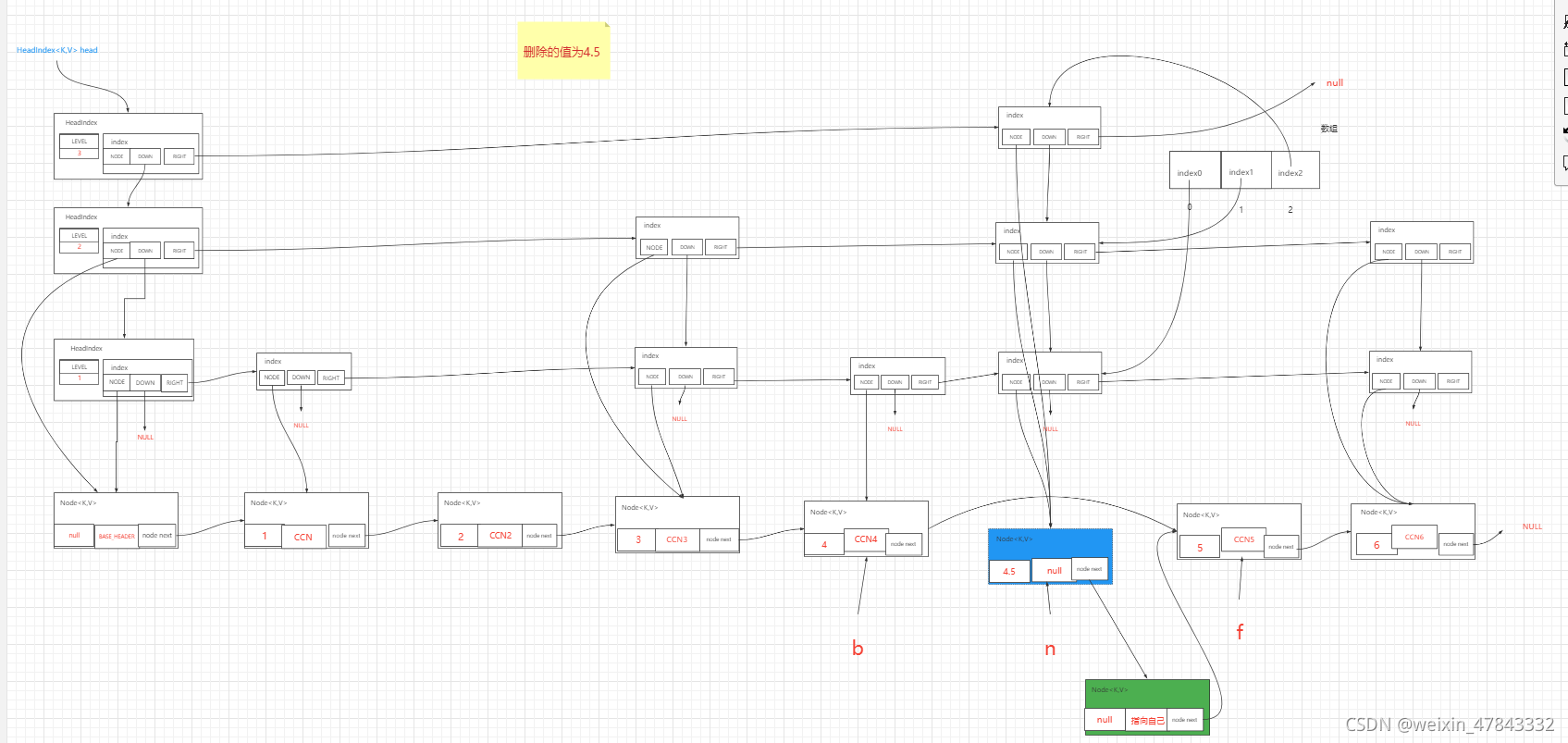Click the 'null' value in blue node

(x=1054, y=571)
